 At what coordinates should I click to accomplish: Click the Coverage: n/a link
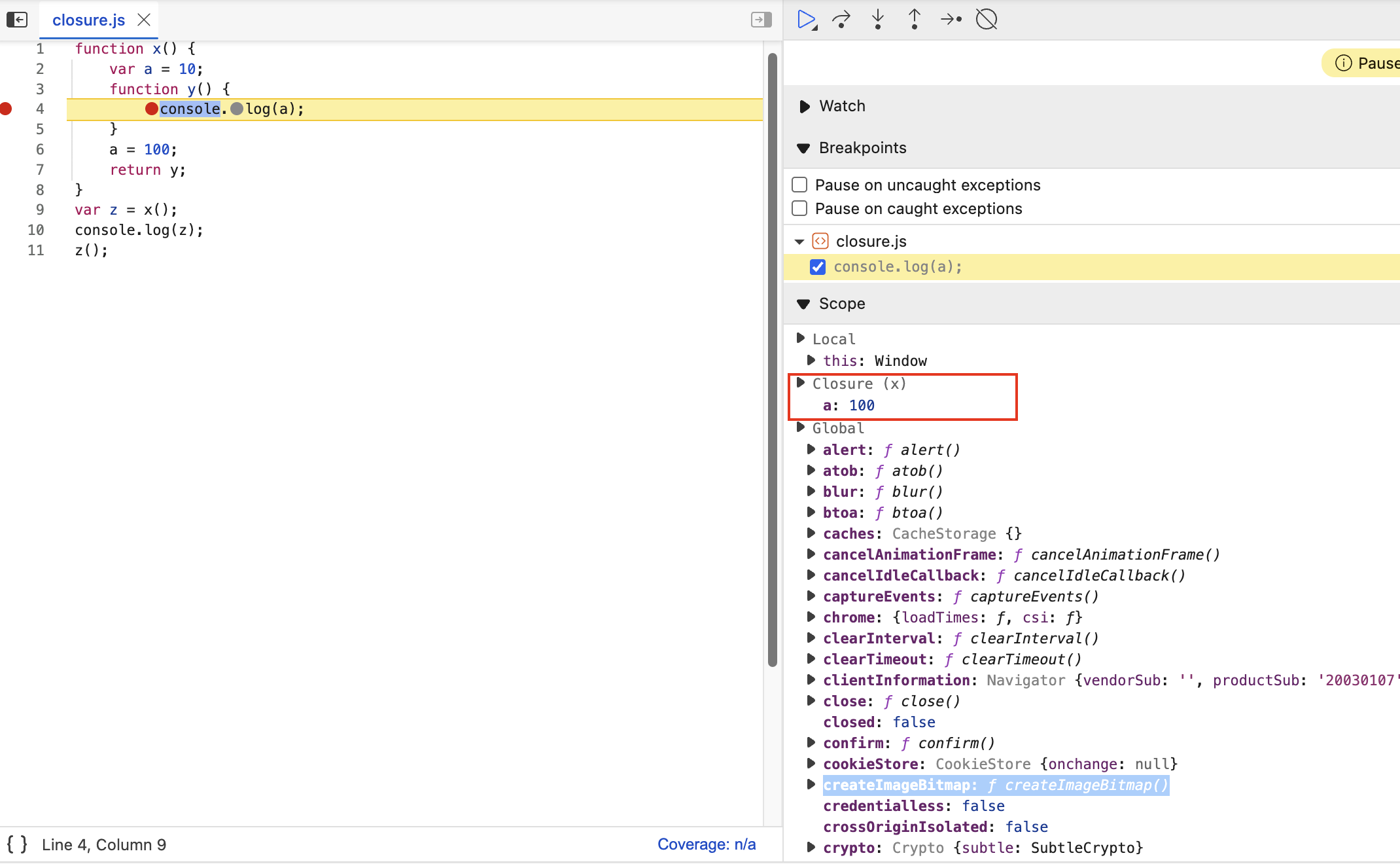click(x=707, y=844)
